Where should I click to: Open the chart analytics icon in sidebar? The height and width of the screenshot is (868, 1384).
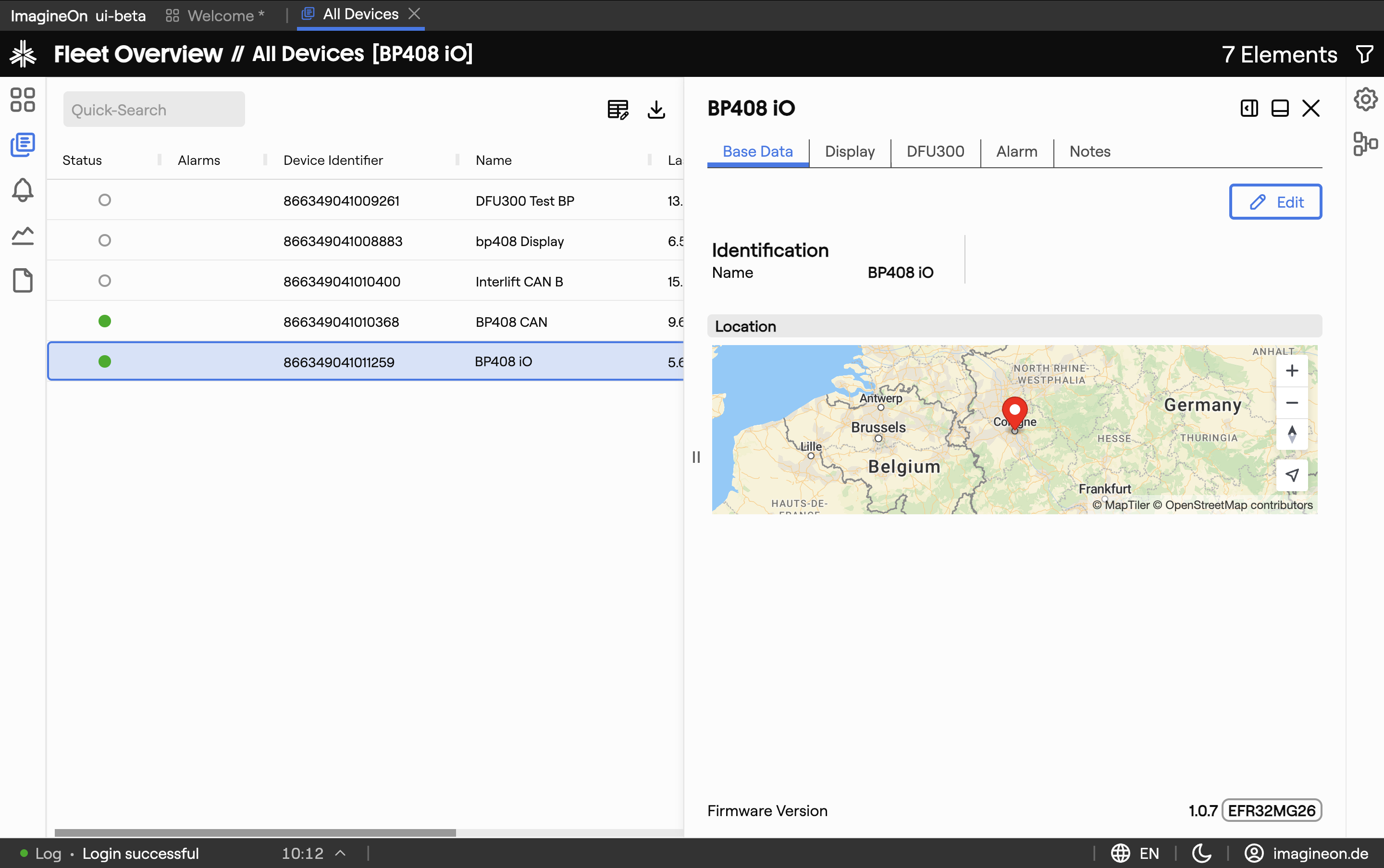click(23, 236)
